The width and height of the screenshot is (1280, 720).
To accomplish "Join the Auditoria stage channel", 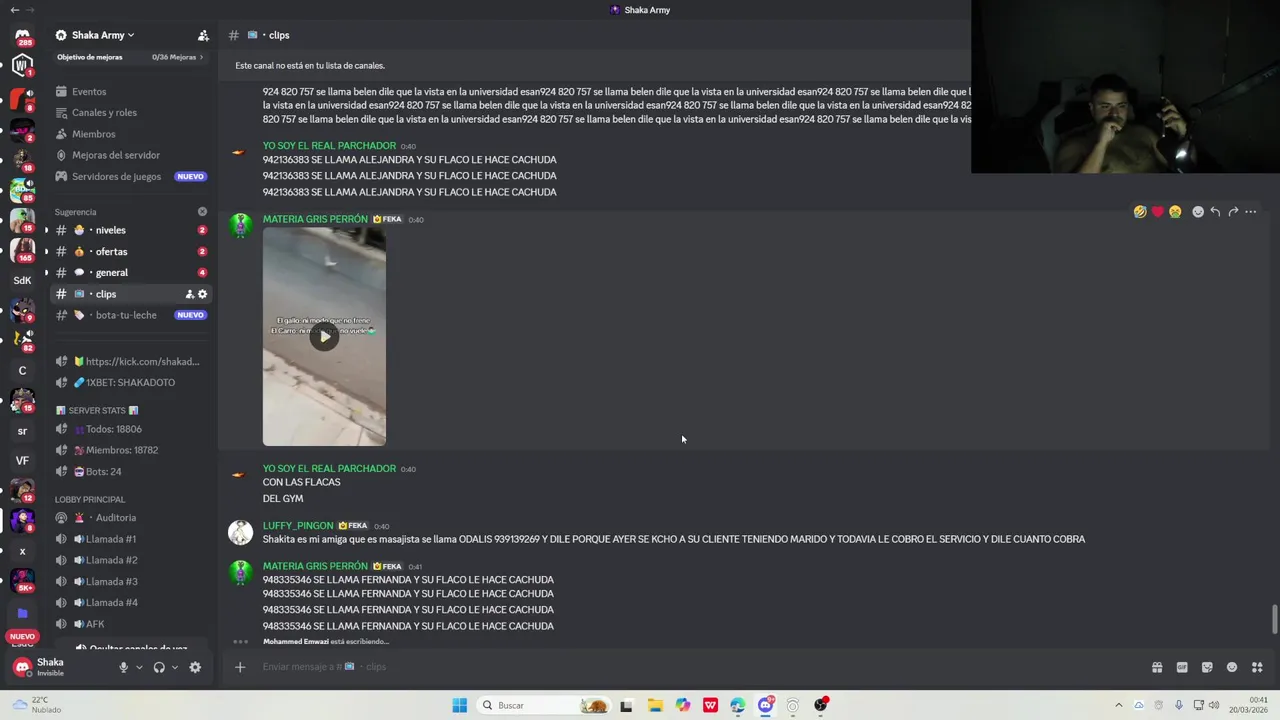I will click(x=130, y=518).
